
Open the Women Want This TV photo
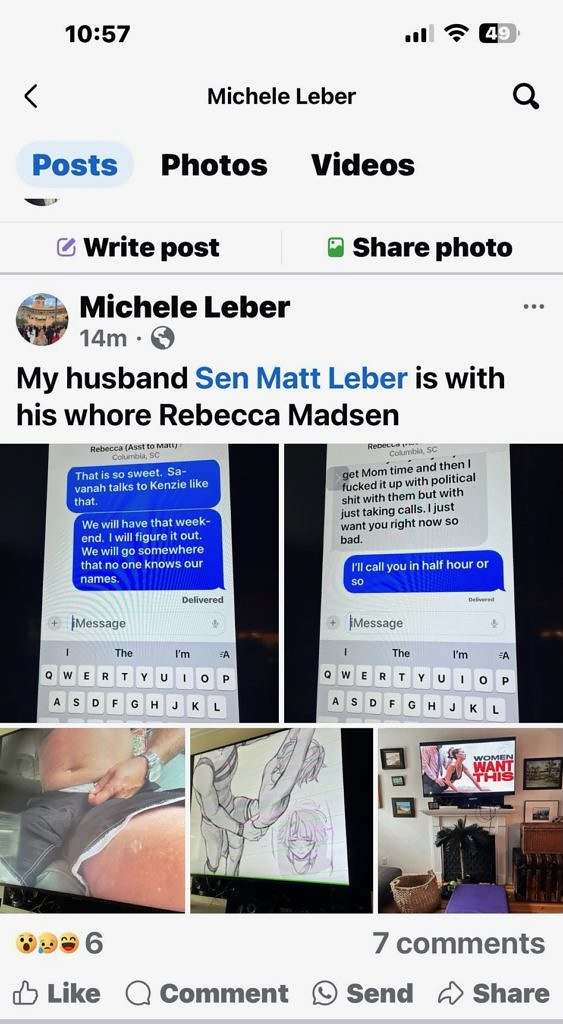pos(470,820)
